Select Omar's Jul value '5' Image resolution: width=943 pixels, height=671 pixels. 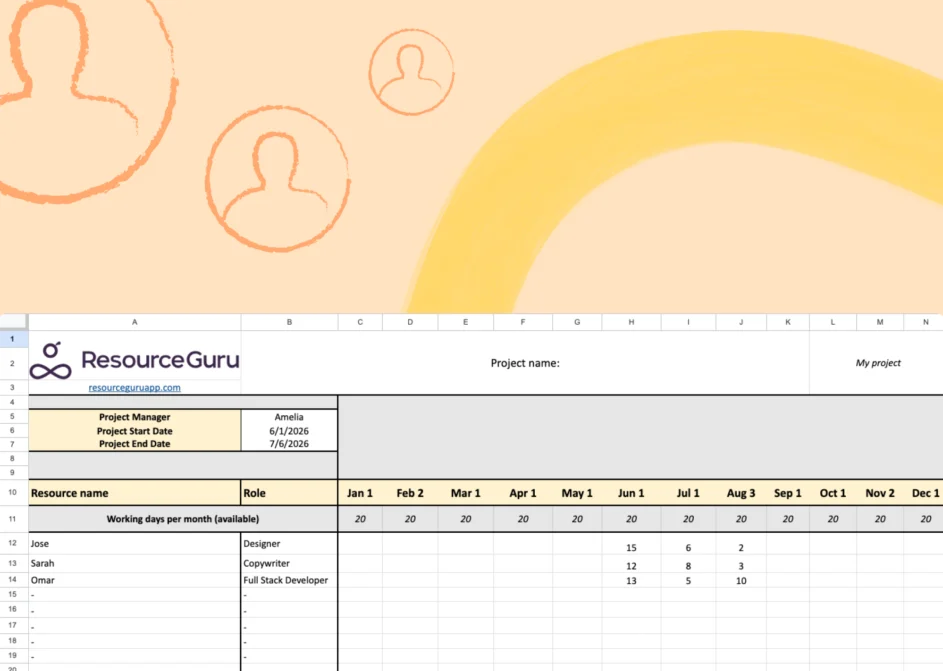[x=688, y=580]
